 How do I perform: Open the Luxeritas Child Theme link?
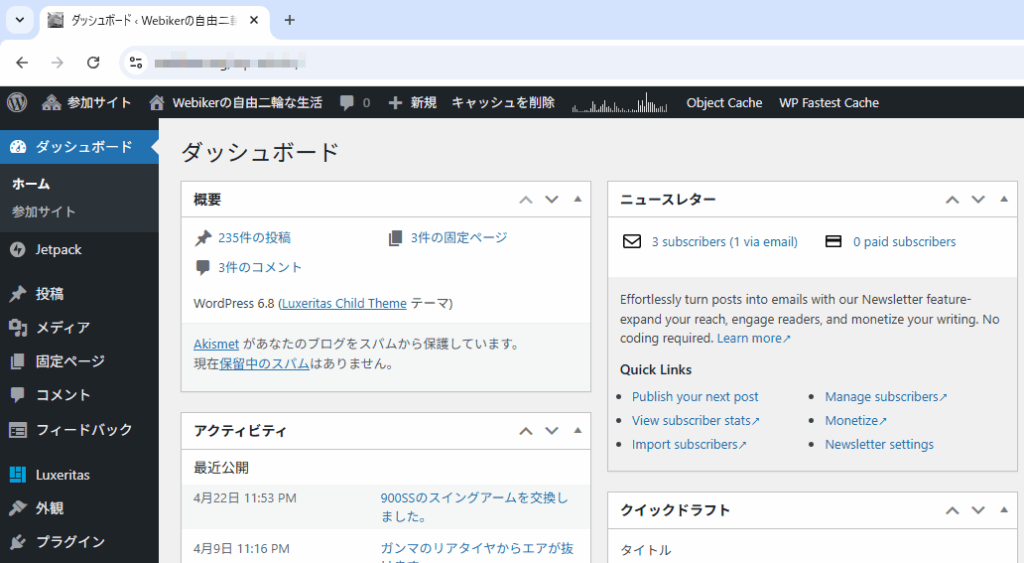[x=344, y=304]
